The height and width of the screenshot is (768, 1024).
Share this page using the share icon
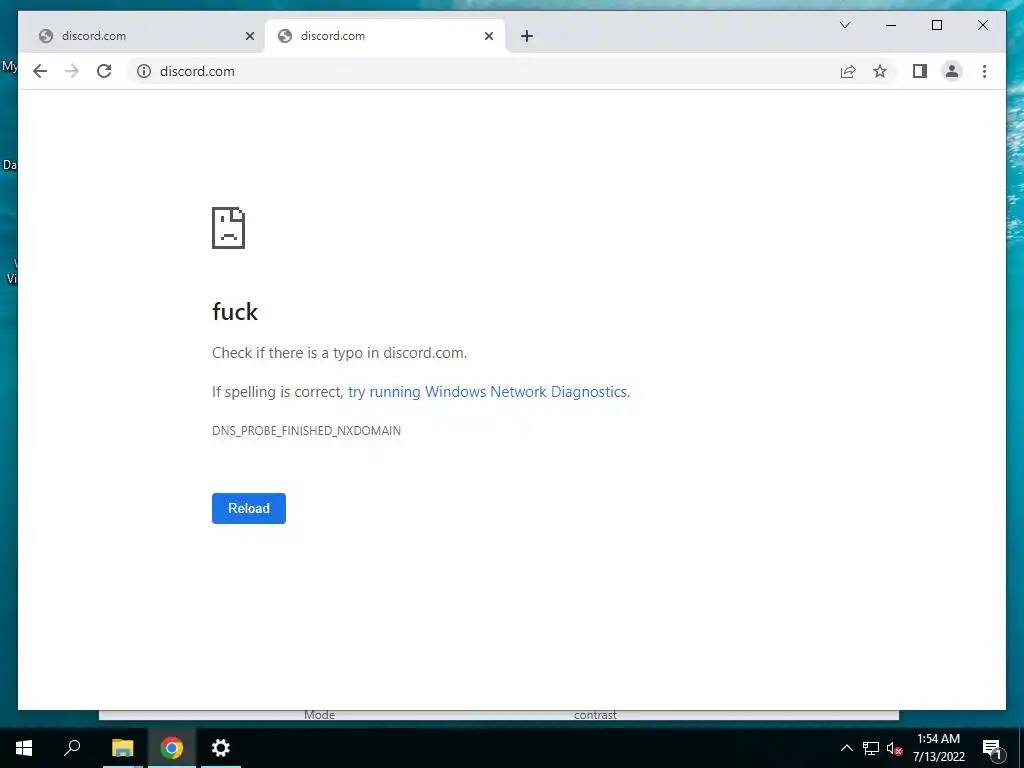(848, 71)
